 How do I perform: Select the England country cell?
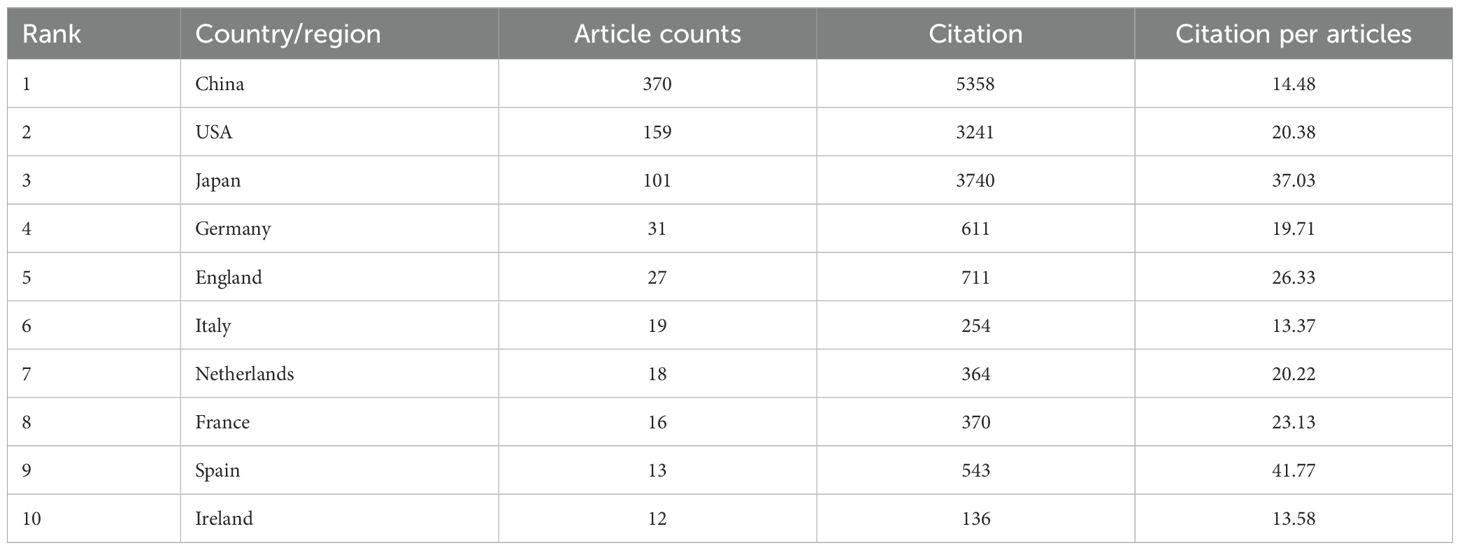[x=228, y=278]
